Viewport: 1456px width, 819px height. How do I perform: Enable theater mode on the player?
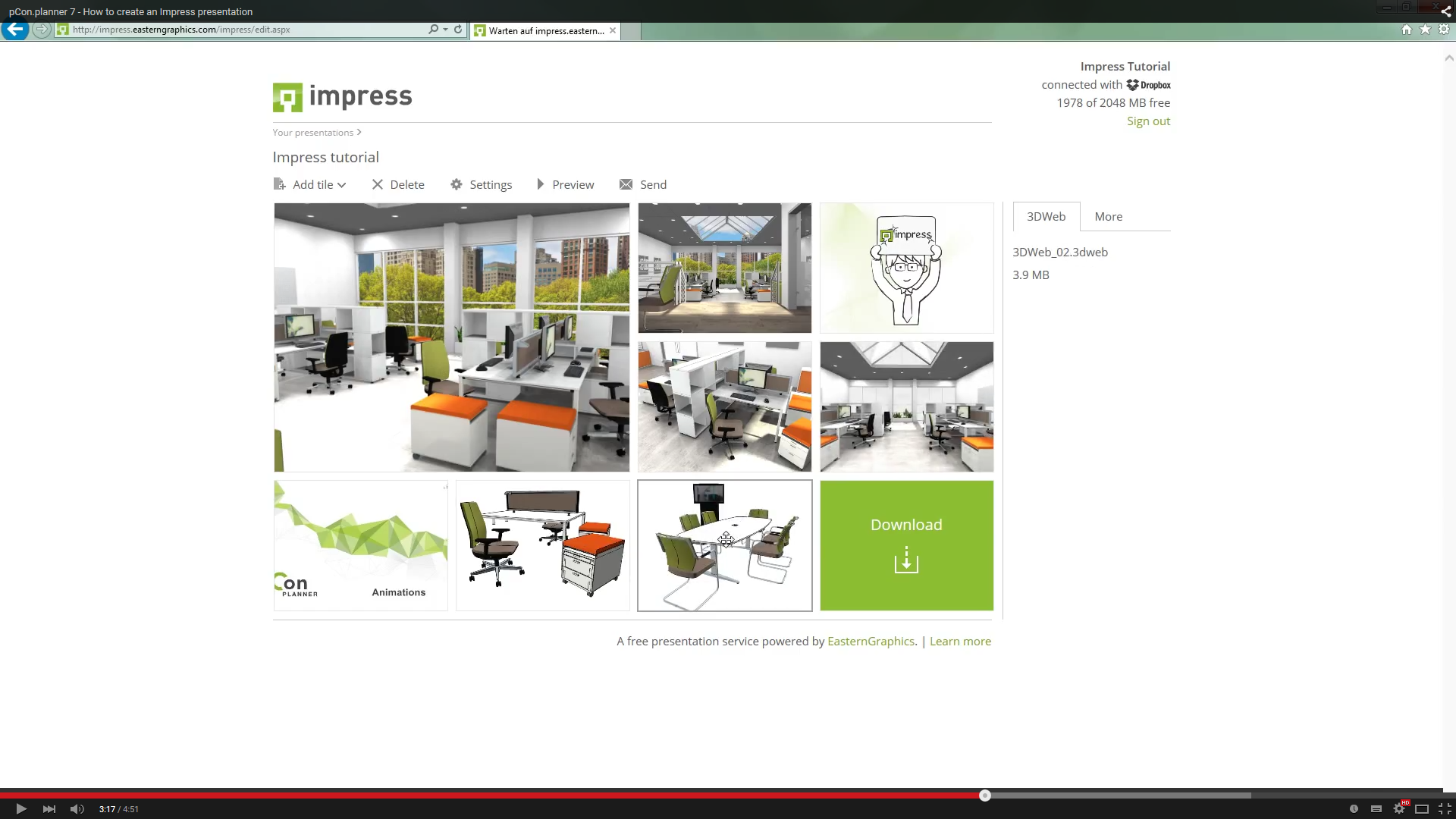point(1423,809)
